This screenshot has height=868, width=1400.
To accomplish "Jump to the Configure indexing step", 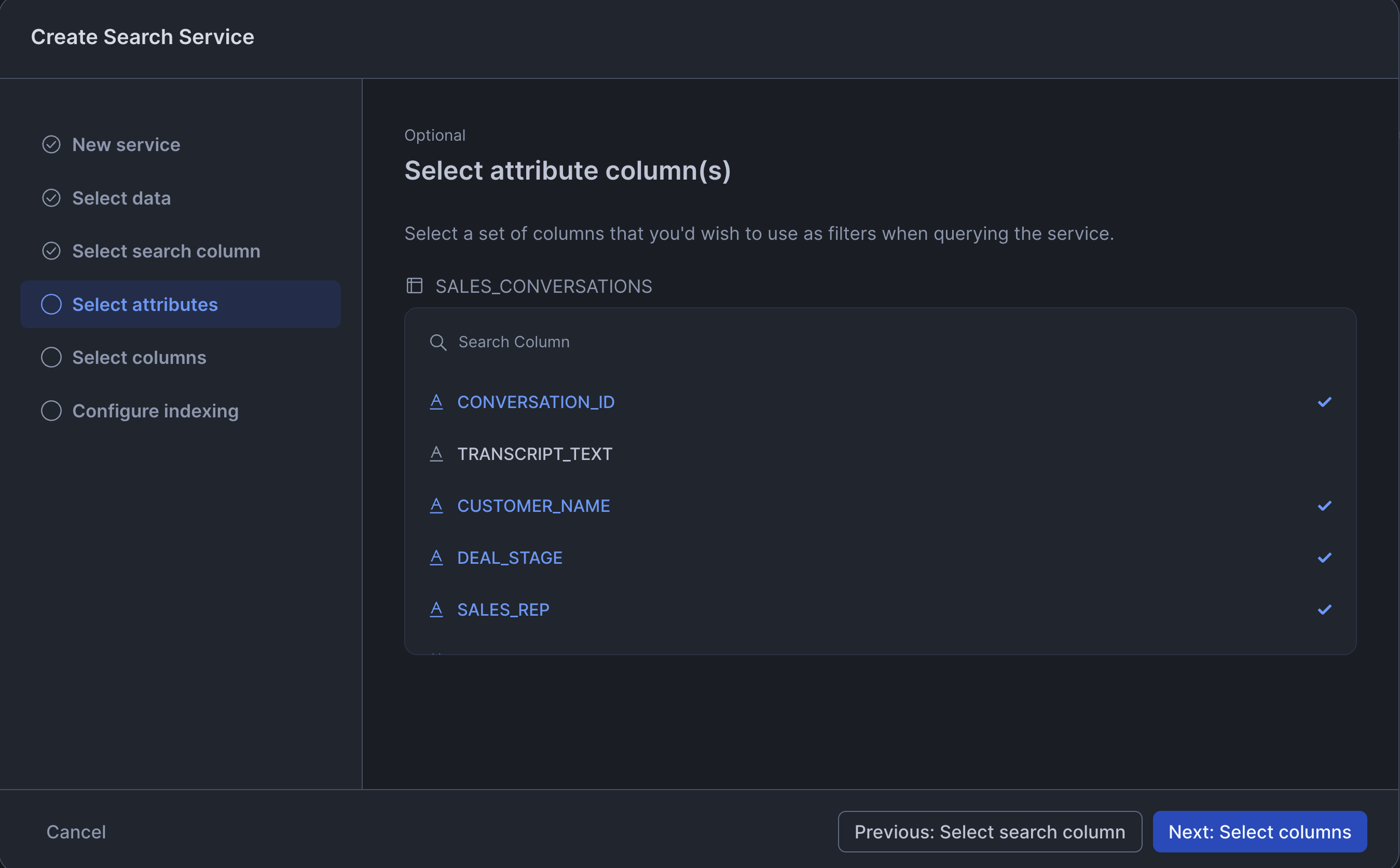I will click(x=155, y=411).
